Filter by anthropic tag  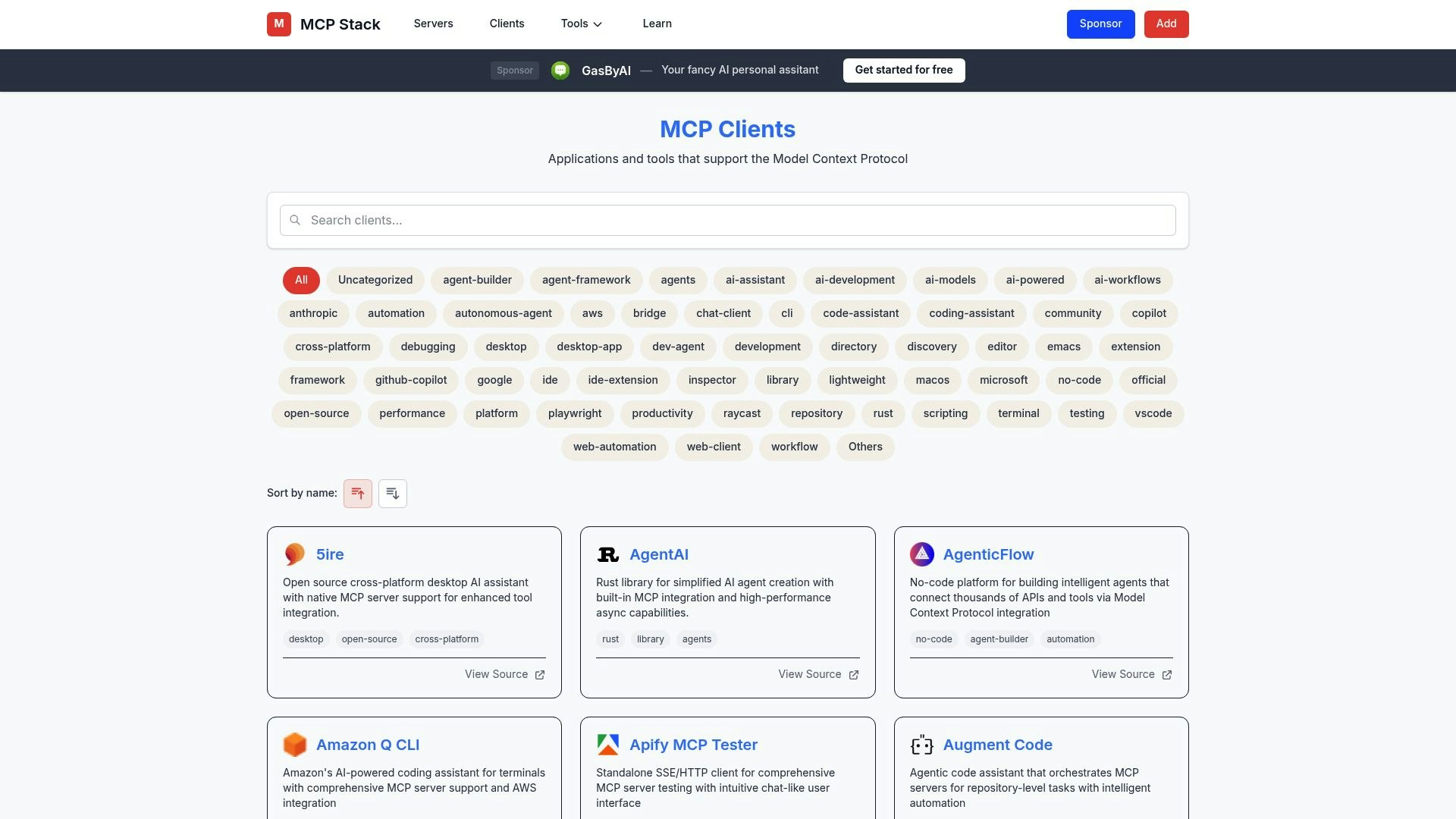point(313,314)
